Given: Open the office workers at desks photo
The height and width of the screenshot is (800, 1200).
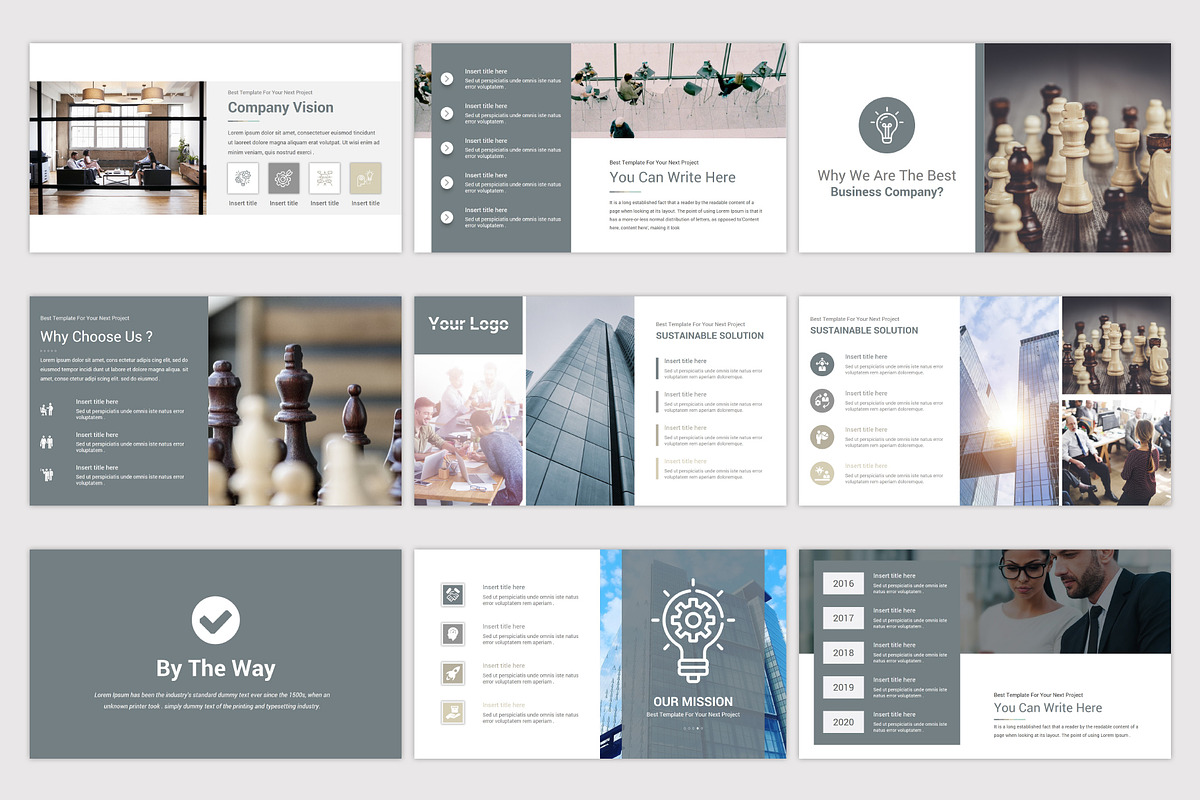Looking at the screenshot, I should point(1117,452).
